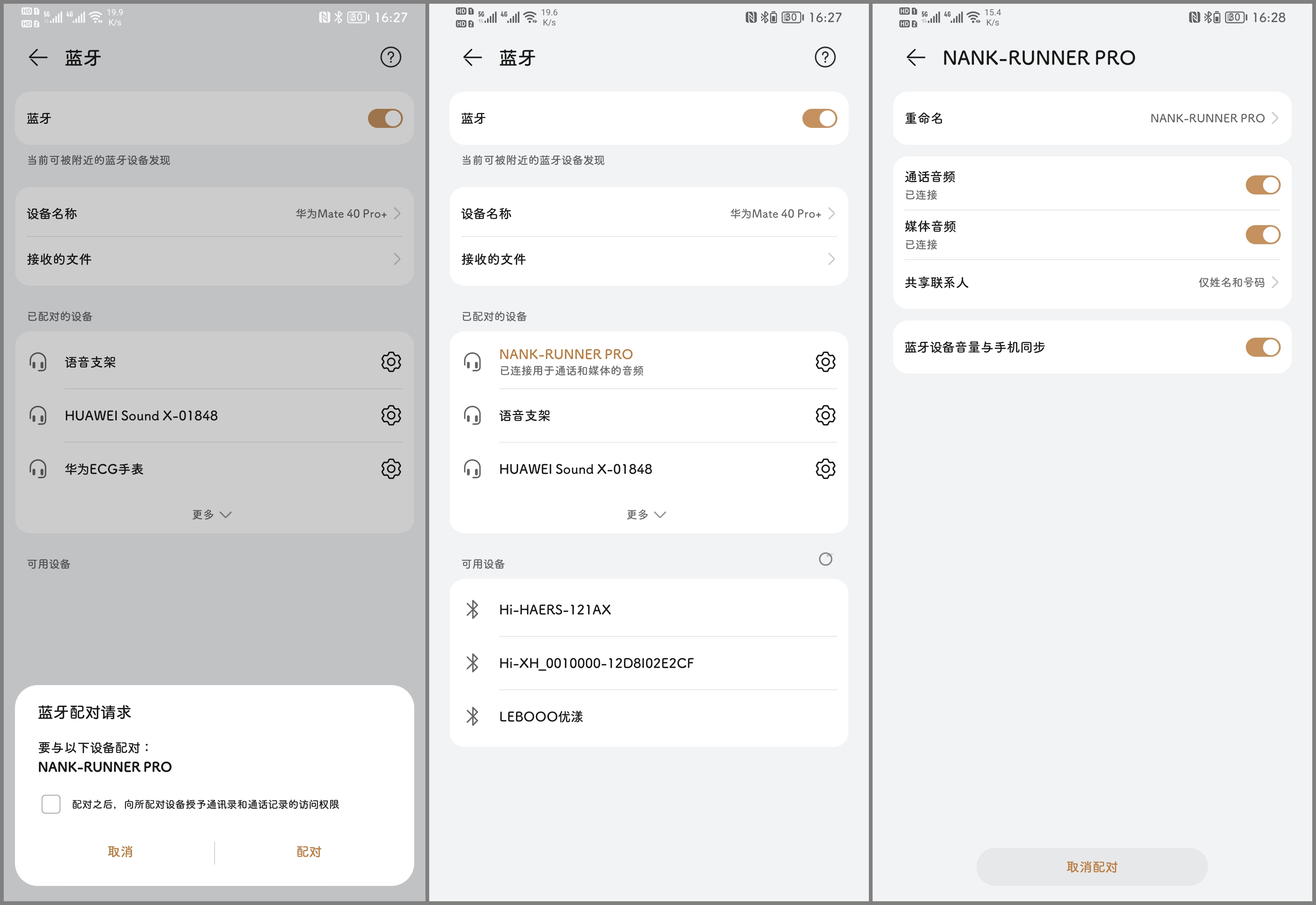
Task: Connect to available device Hi-HAERS-121AX
Action: click(x=649, y=610)
